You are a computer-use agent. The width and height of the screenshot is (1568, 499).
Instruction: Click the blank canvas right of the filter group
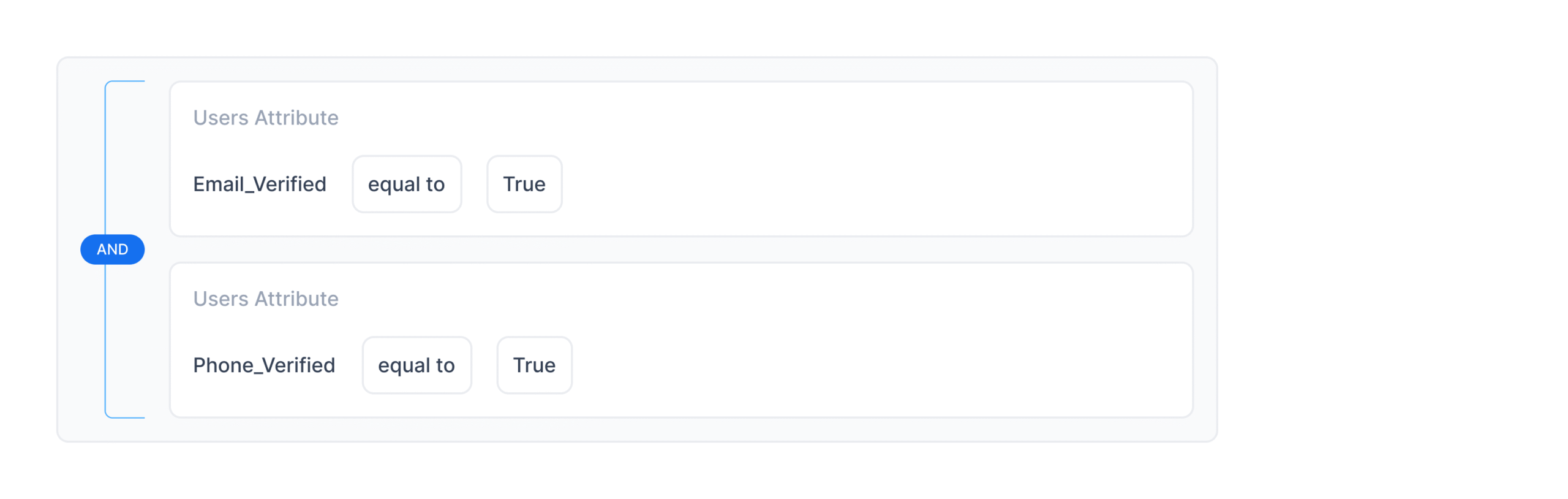(1390, 250)
